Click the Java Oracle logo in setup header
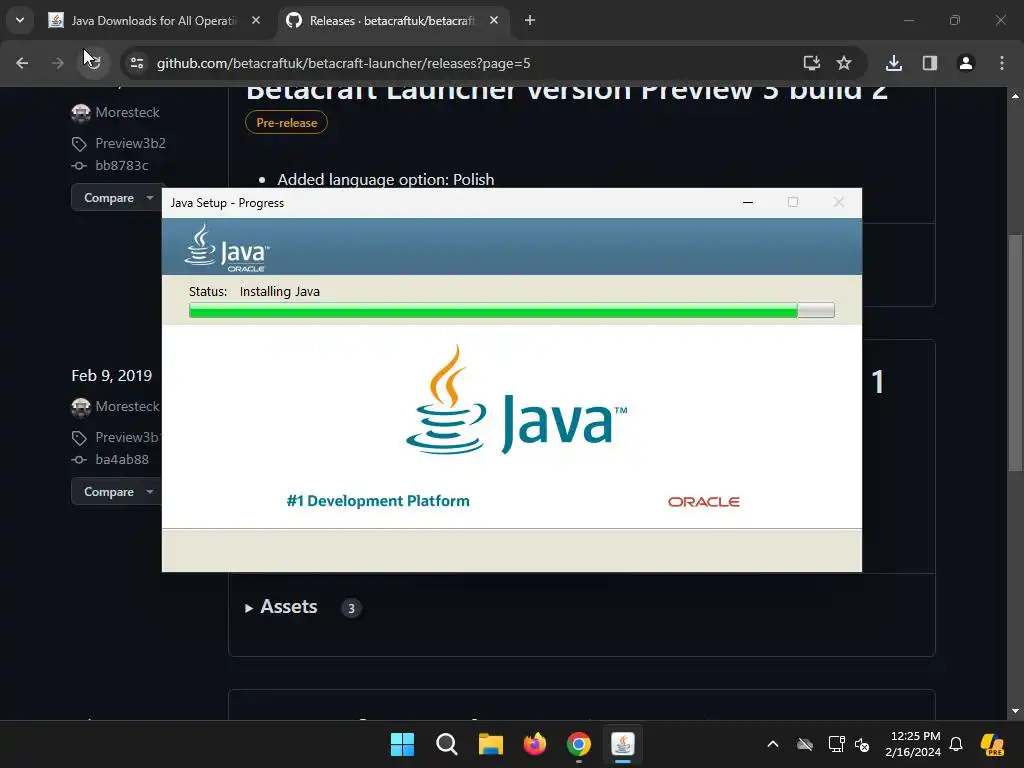1024x768 pixels. pyautogui.click(x=227, y=248)
